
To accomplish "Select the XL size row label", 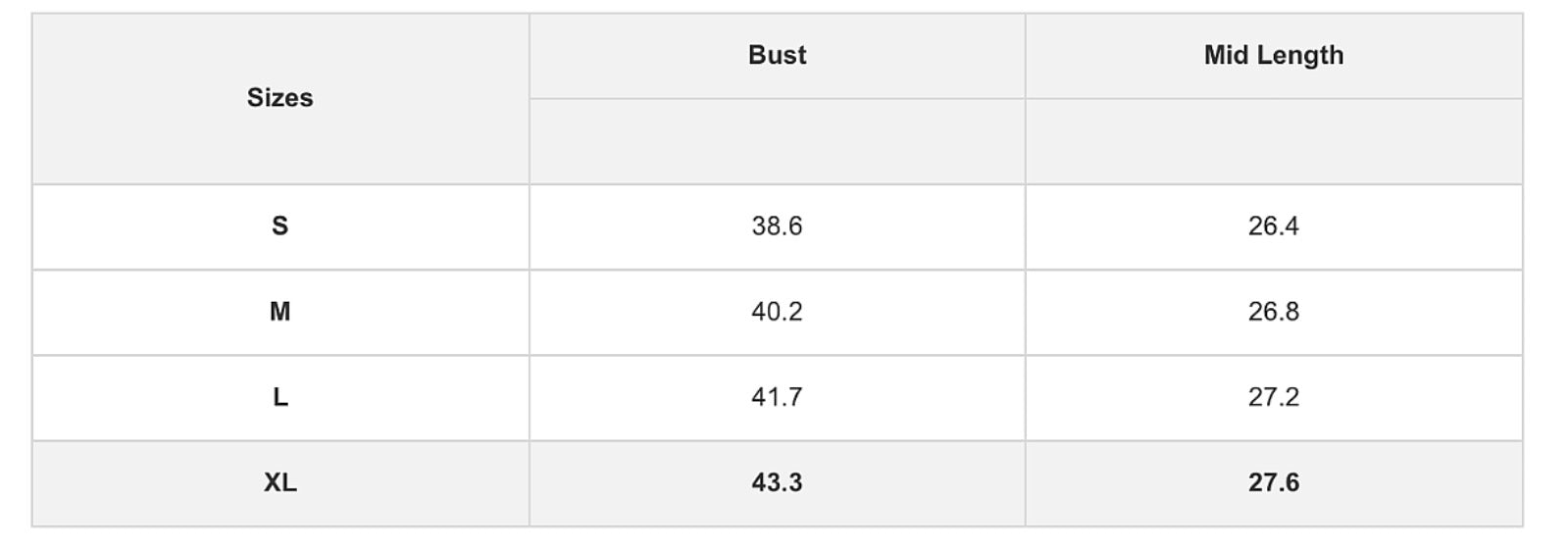I will [279, 482].
